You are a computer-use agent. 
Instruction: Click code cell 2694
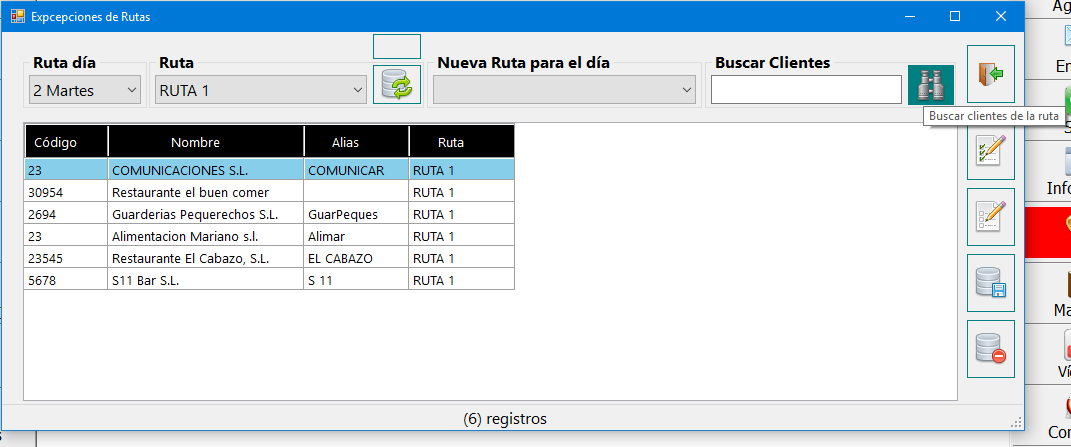point(66,214)
